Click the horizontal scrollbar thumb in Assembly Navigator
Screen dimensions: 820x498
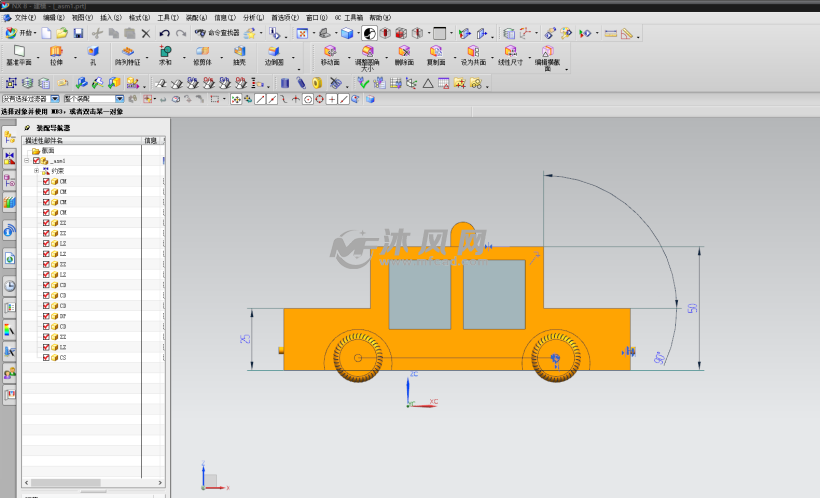coord(65,483)
